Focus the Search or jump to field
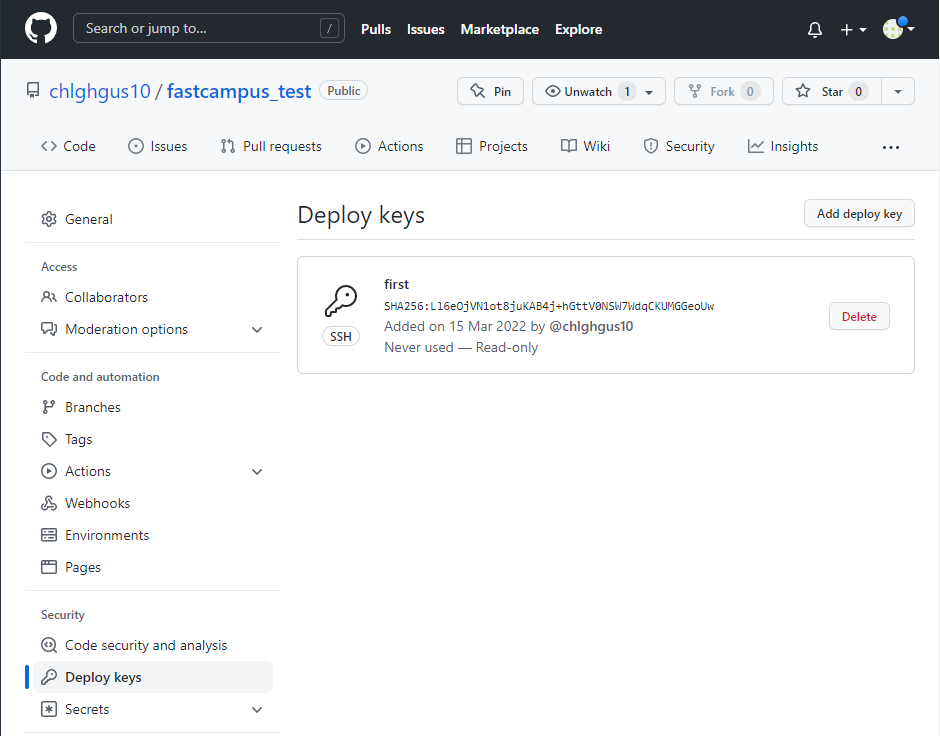940x736 pixels. [209, 28]
